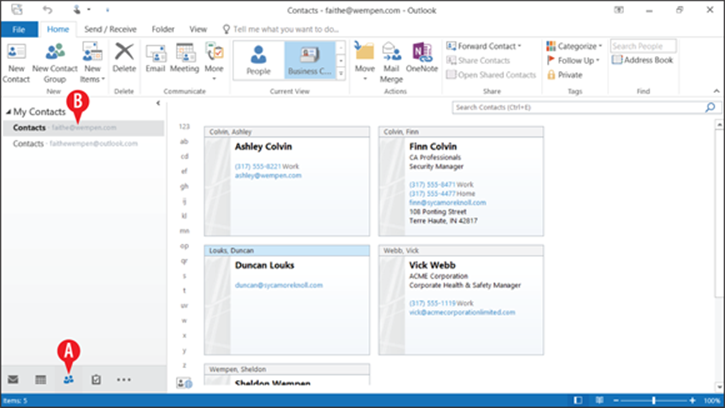Open the More communicate options
The height and width of the screenshot is (408, 725).
click(214, 62)
